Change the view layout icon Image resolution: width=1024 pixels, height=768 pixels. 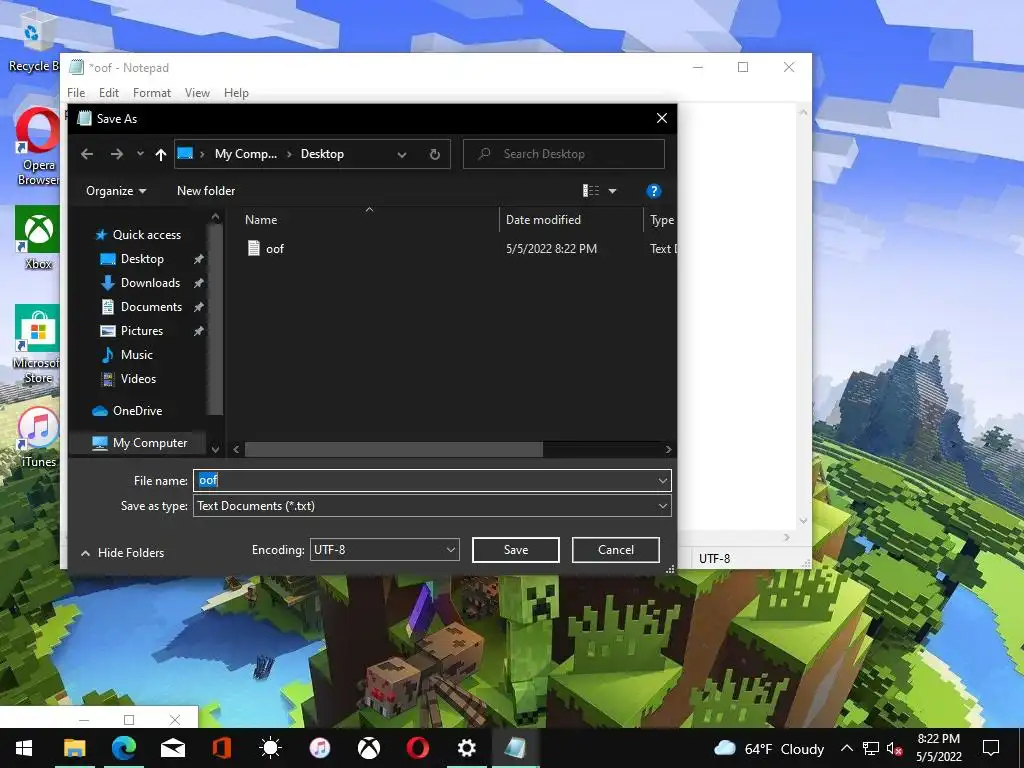point(590,191)
